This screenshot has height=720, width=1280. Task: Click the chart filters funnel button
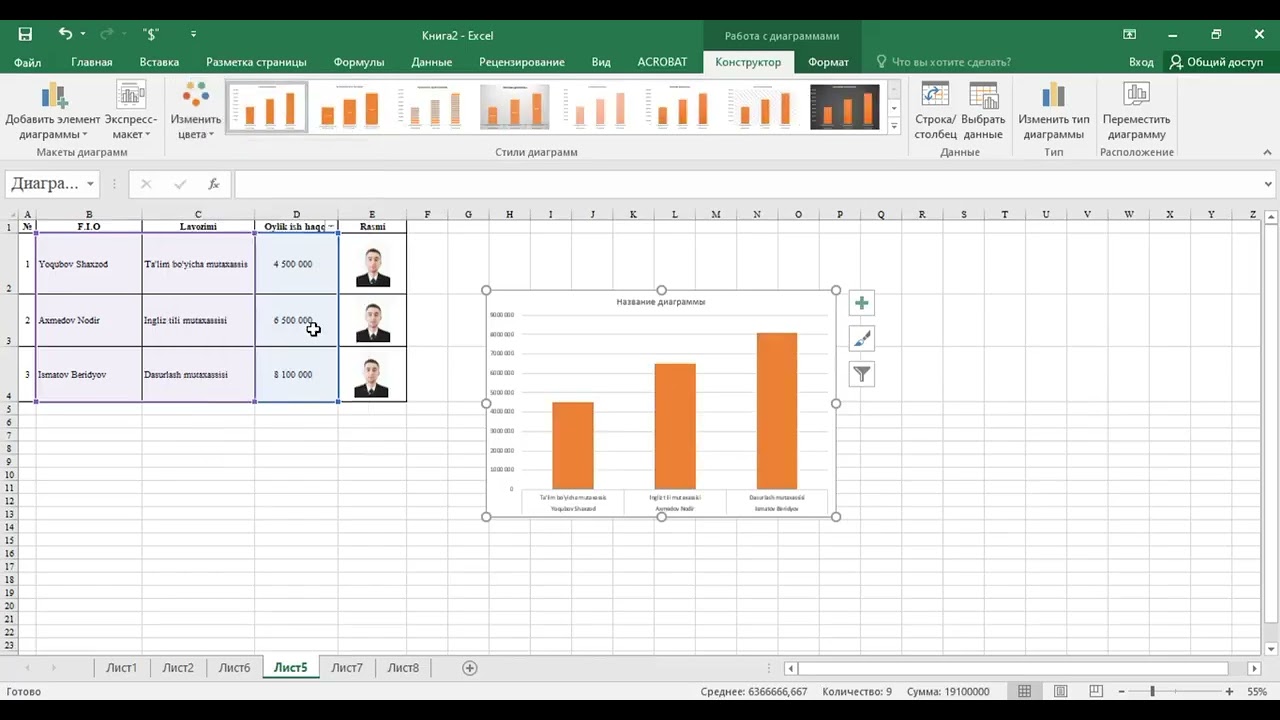point(861,375)
